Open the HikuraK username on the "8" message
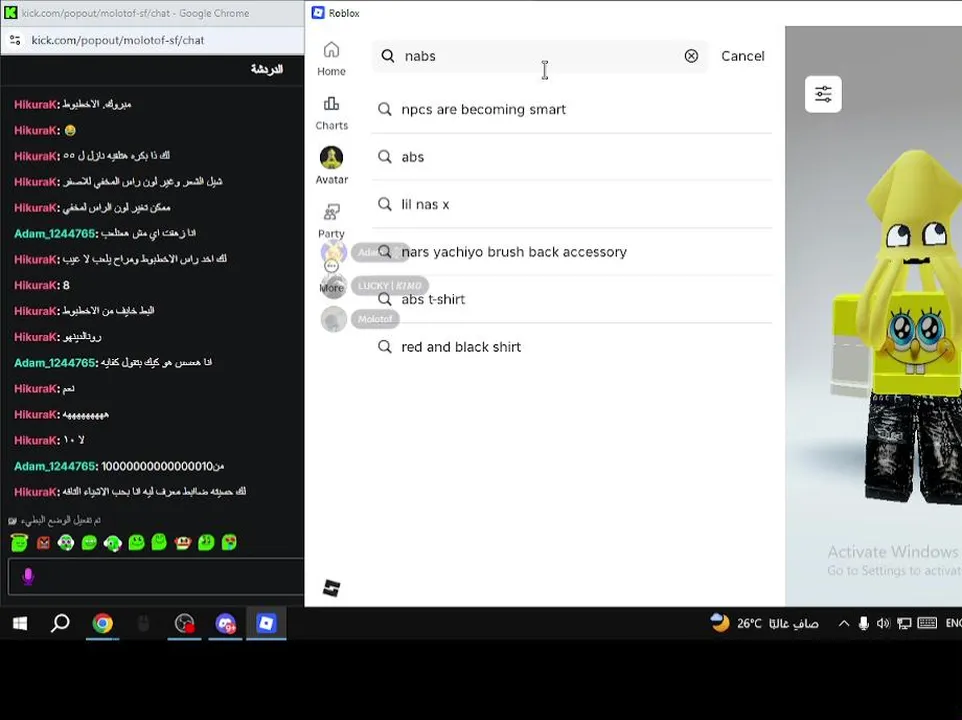The height and width of the screenshot is (720, 962). [x=35, y=285]
